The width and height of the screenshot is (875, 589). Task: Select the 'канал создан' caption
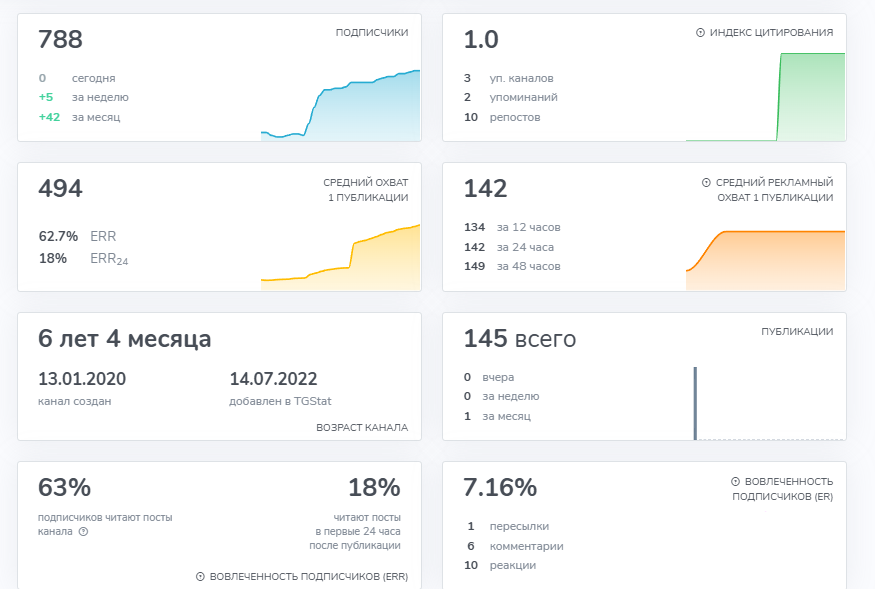75,401
